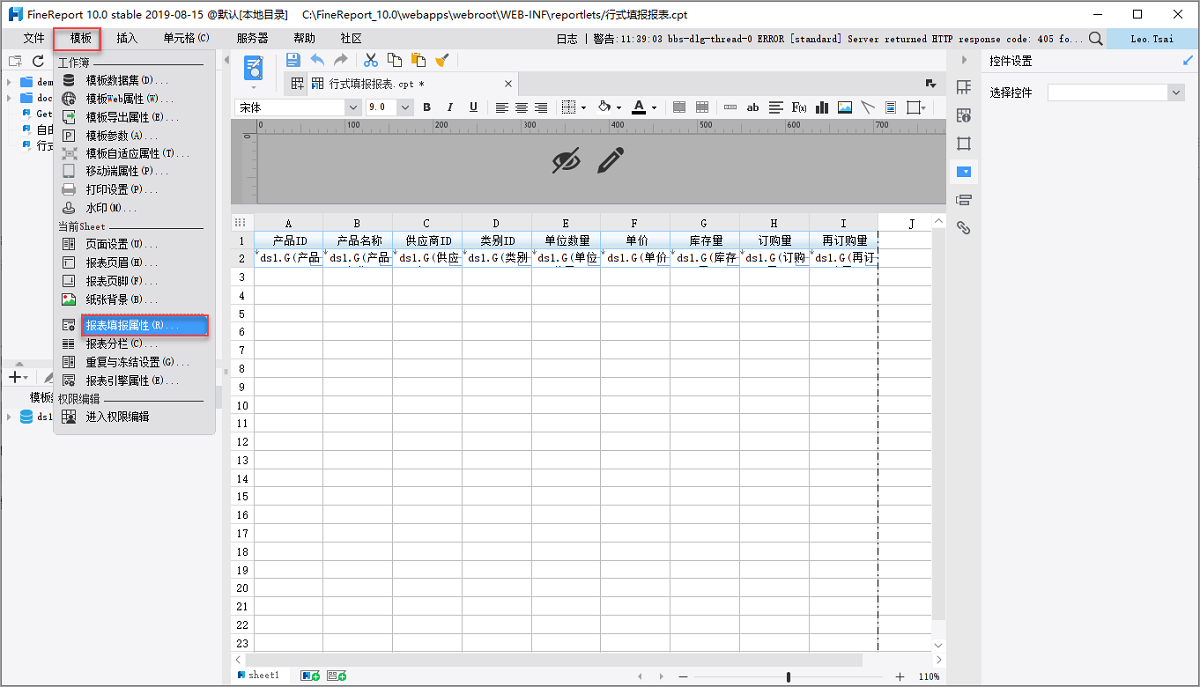1200x687 pixels.
Task: Edit parameter pane via pencil icon
Action: tap(611, 160)
